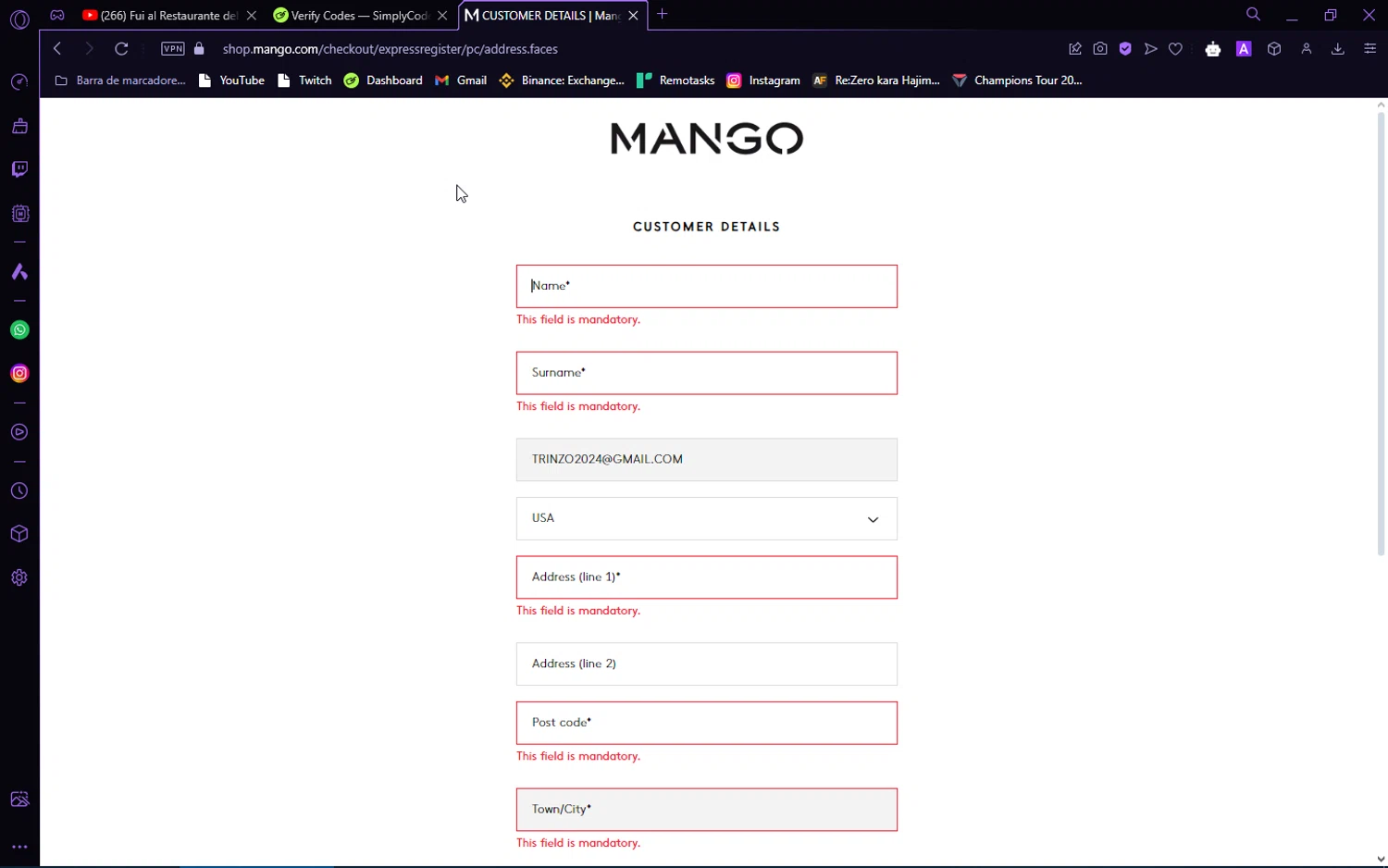This screenshot has width=1388, height=868.
Task: Open Twitch panel in sidebar
Action: coord(19,169)
